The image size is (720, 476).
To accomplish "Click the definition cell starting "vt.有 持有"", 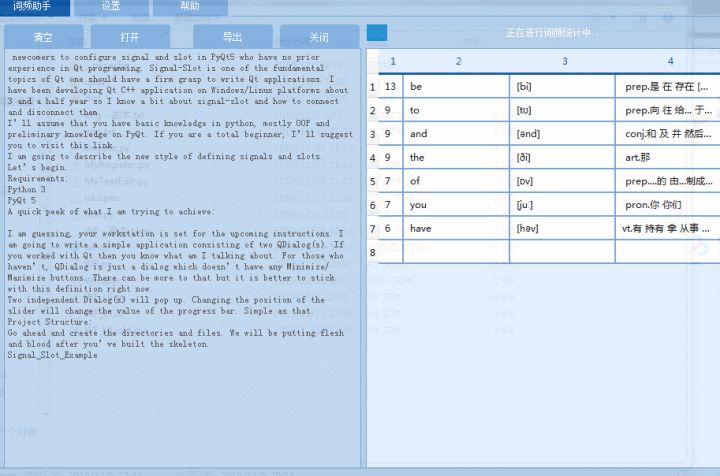I will coord(668,228).
